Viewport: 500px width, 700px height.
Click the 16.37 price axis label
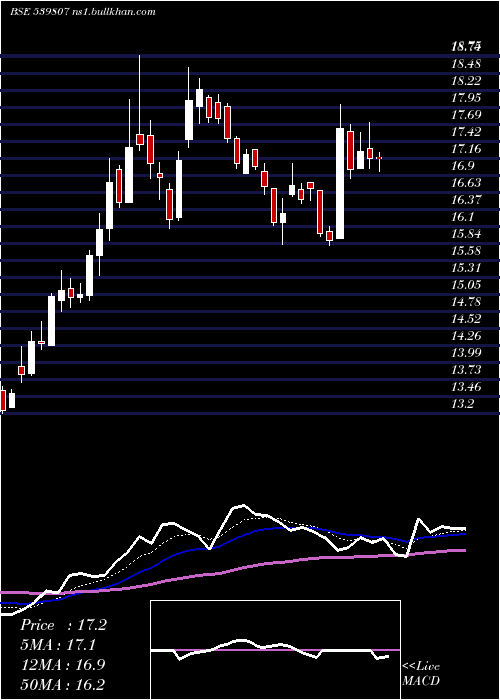(x=466, y=200)
